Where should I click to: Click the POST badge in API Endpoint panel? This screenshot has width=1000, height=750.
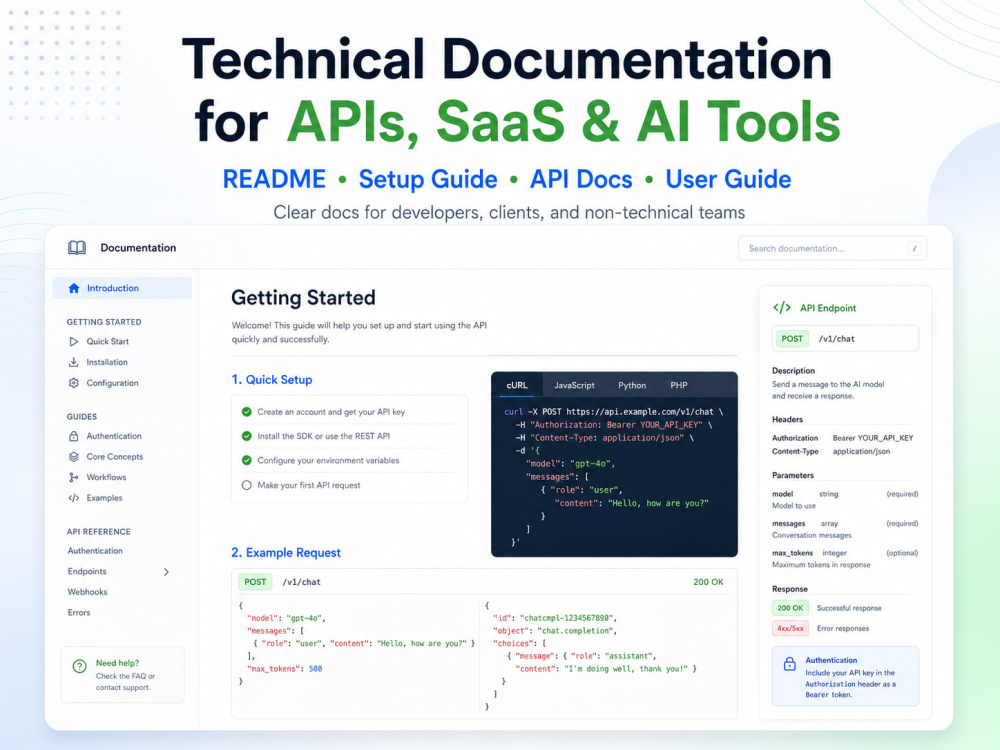(792, 339)
